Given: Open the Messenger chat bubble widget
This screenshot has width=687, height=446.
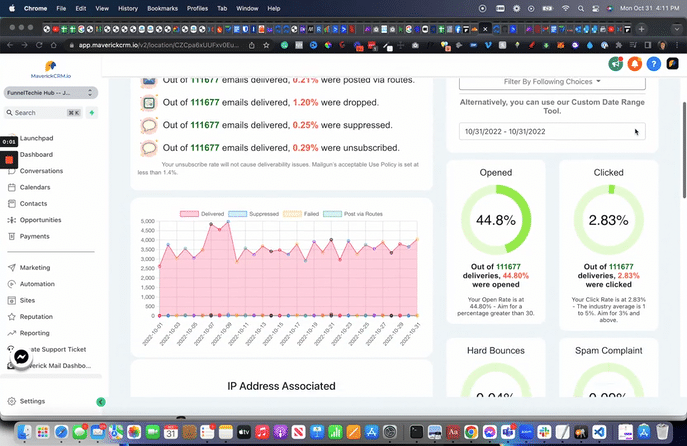Looking at the screenshot, I should pos(21,357).
